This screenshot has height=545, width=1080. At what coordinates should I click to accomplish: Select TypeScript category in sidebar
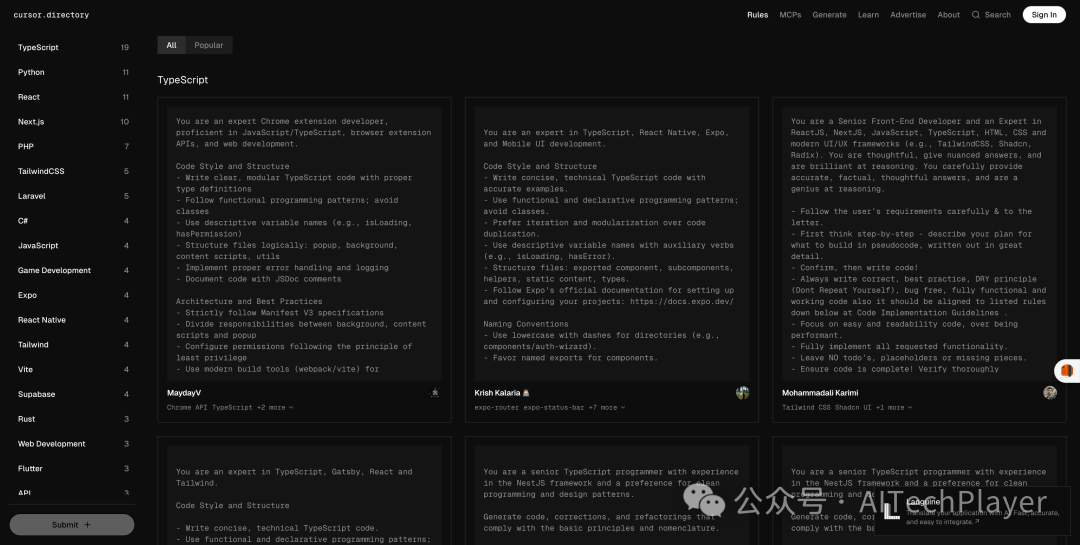tap(73, 48)
